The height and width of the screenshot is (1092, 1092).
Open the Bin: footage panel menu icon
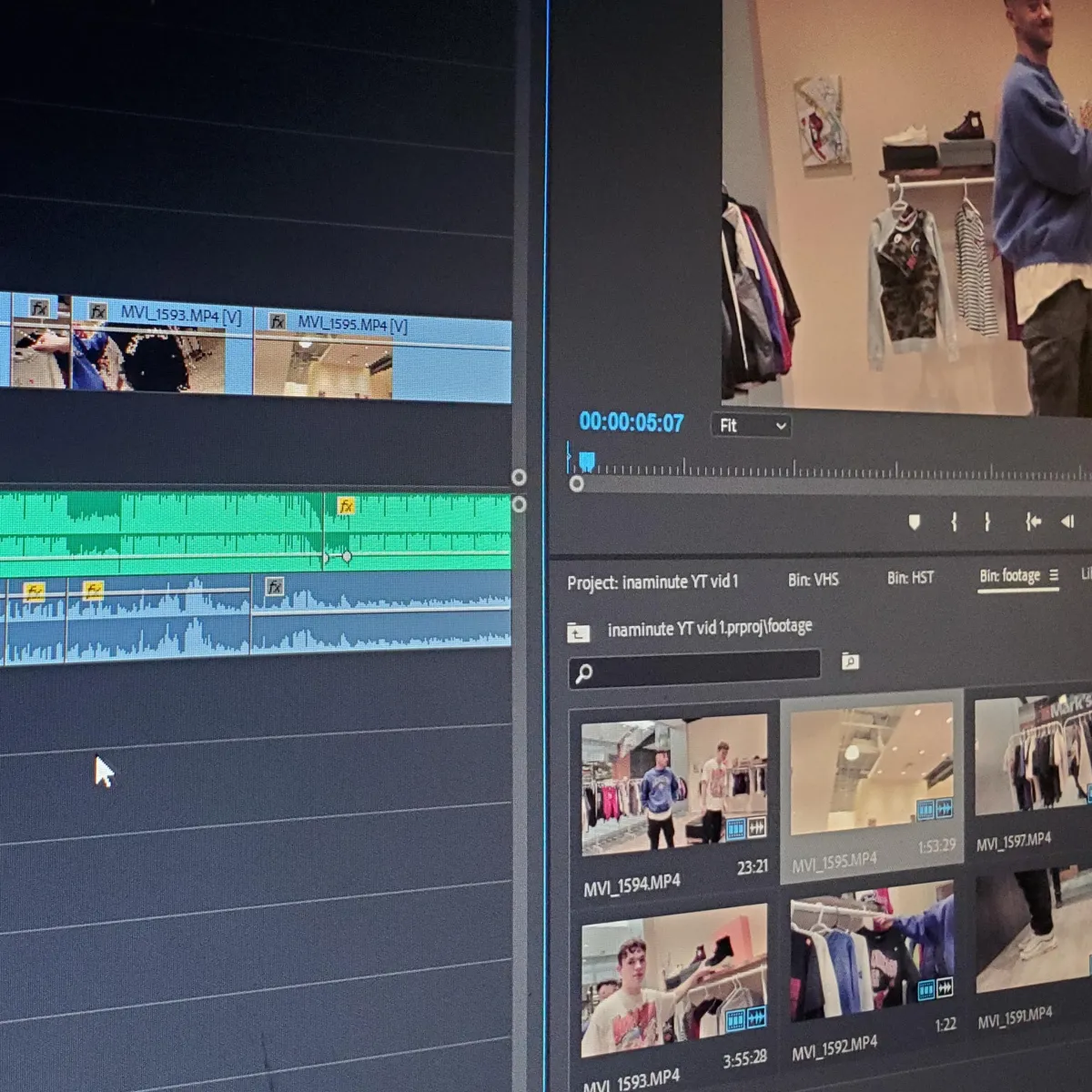[x=1054, y=575]
